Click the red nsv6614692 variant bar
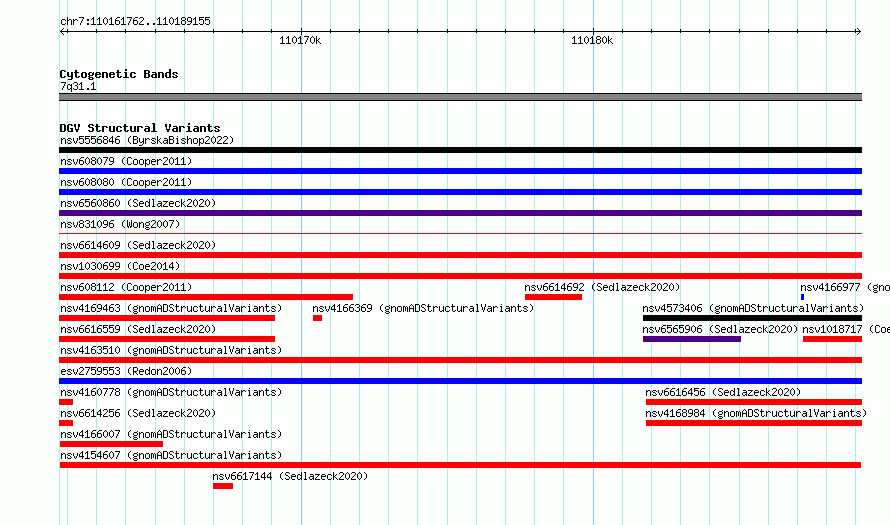 point(553,297)
